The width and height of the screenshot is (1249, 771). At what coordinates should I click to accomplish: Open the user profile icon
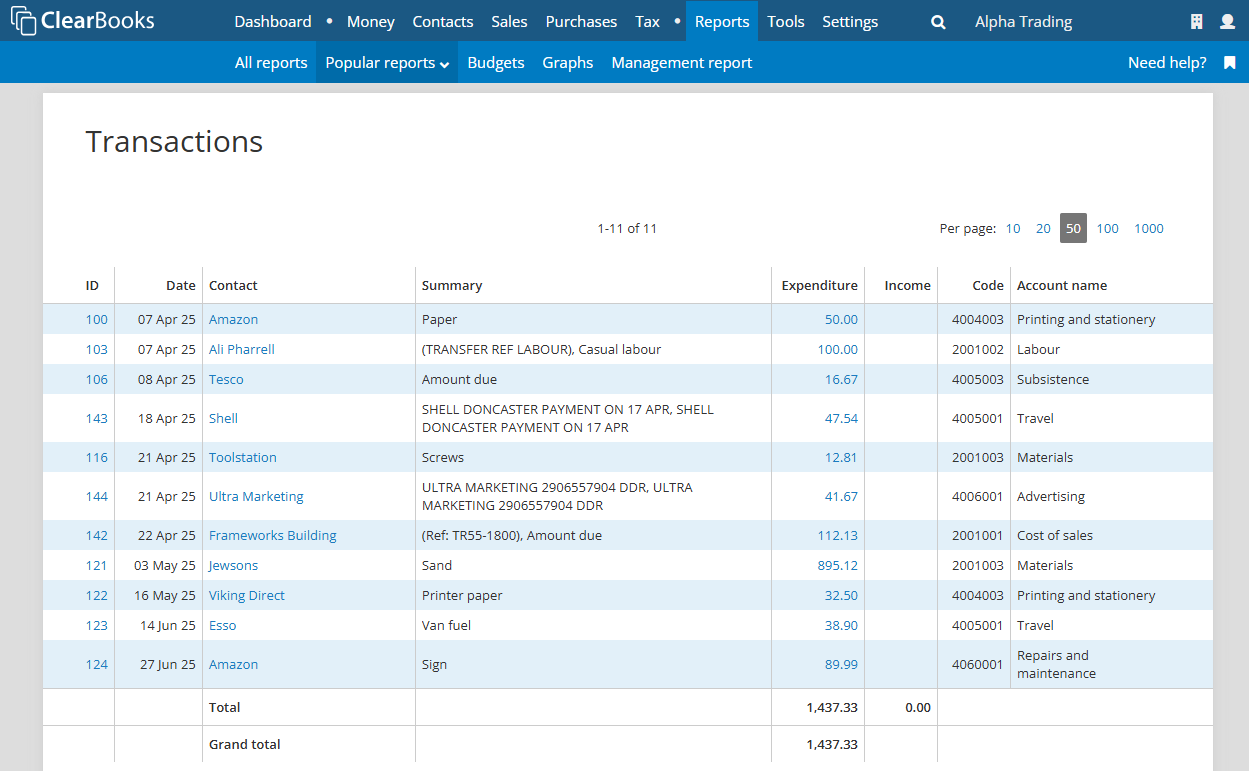[x=1228, y=22]
